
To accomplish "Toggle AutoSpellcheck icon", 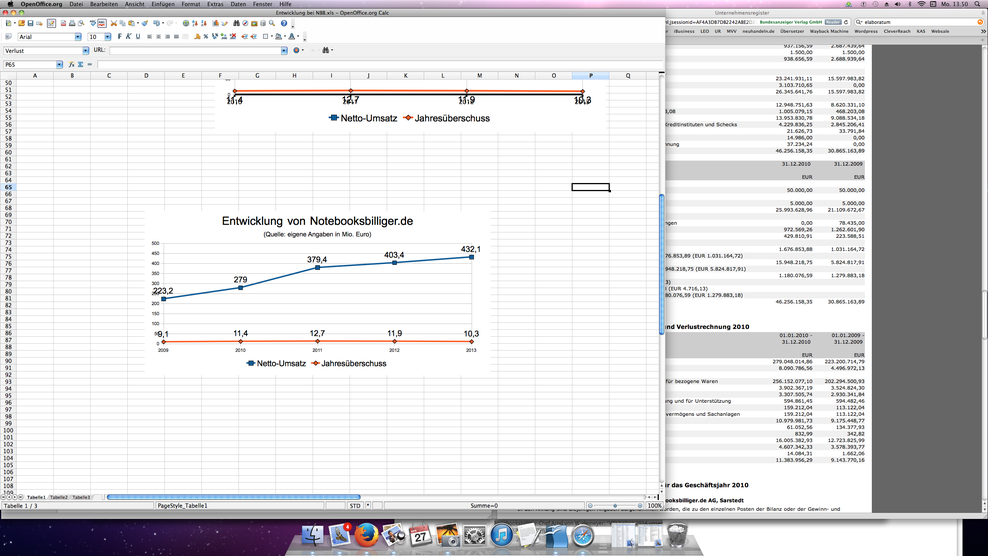I will click(x=101, y=23).
